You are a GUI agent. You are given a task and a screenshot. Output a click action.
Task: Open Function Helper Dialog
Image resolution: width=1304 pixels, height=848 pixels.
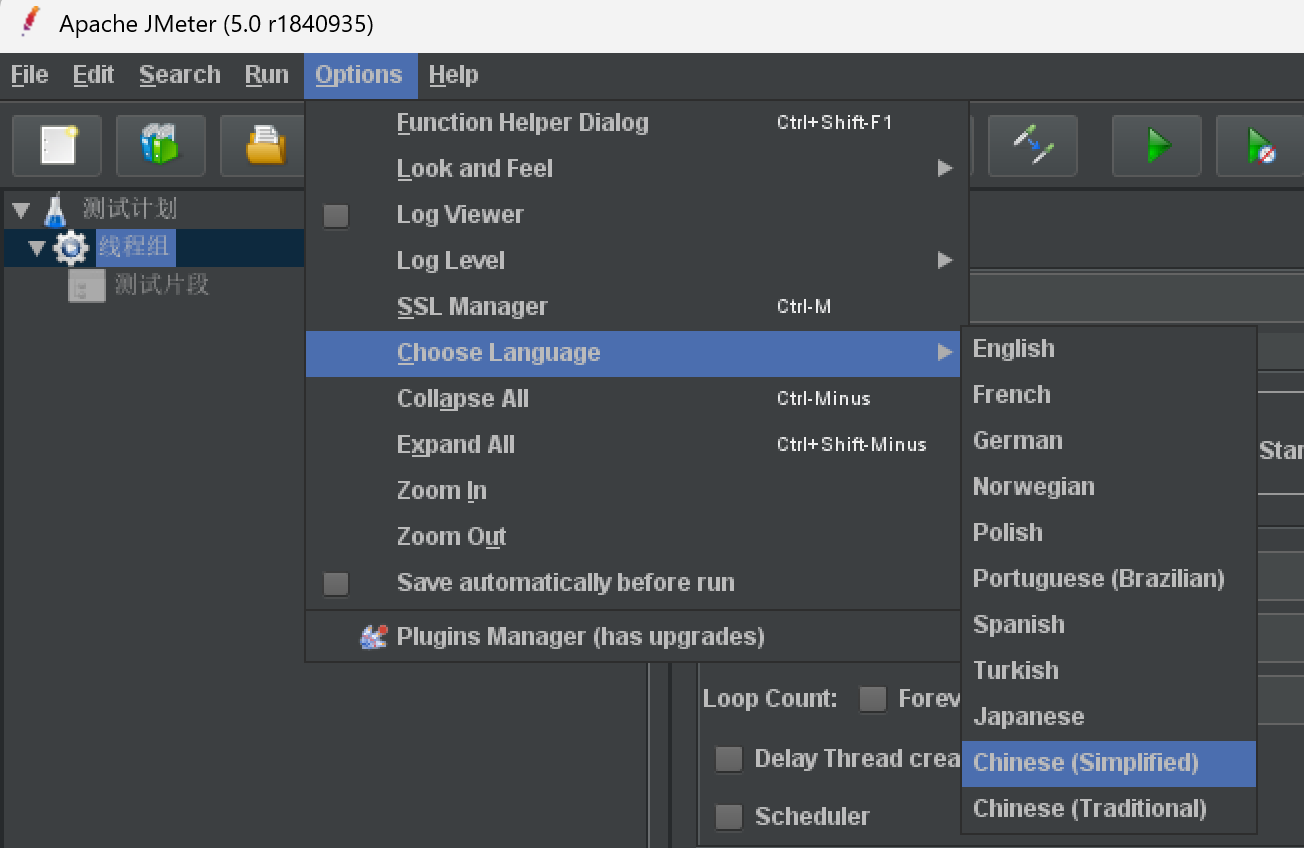(637, 123)
